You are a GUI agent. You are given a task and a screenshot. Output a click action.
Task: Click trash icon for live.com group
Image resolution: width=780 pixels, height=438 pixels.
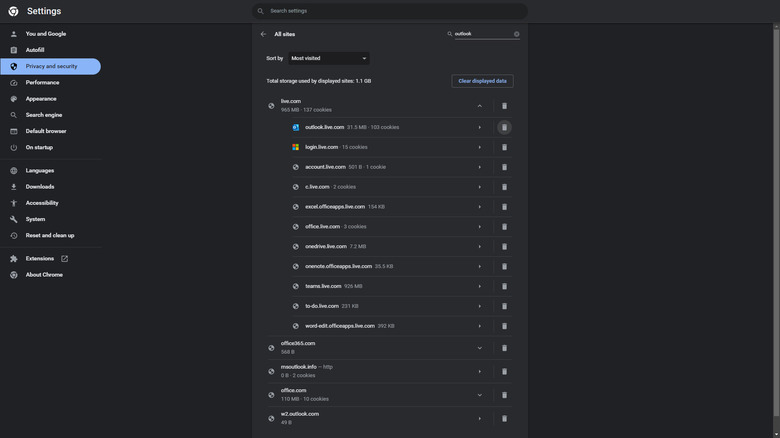click(x=504, y=106)
